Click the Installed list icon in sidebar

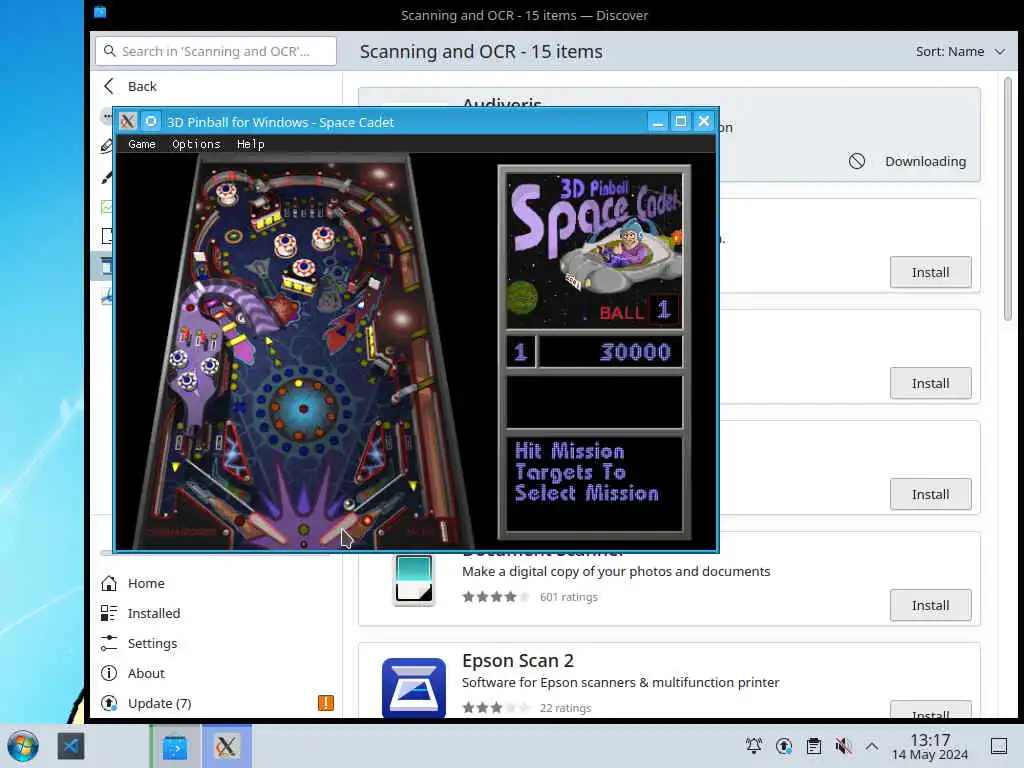[109, 613]
